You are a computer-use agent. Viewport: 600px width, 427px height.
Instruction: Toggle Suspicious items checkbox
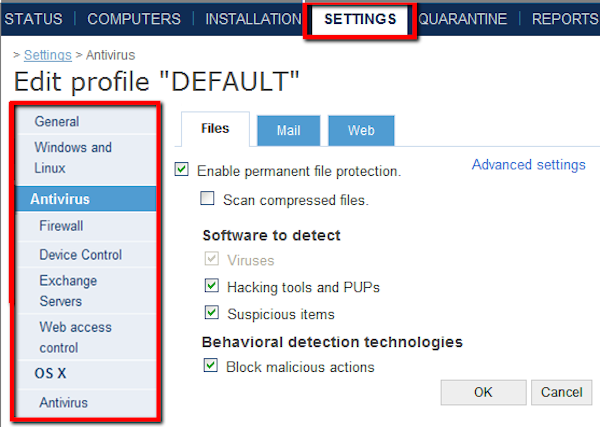coord(212,312)
